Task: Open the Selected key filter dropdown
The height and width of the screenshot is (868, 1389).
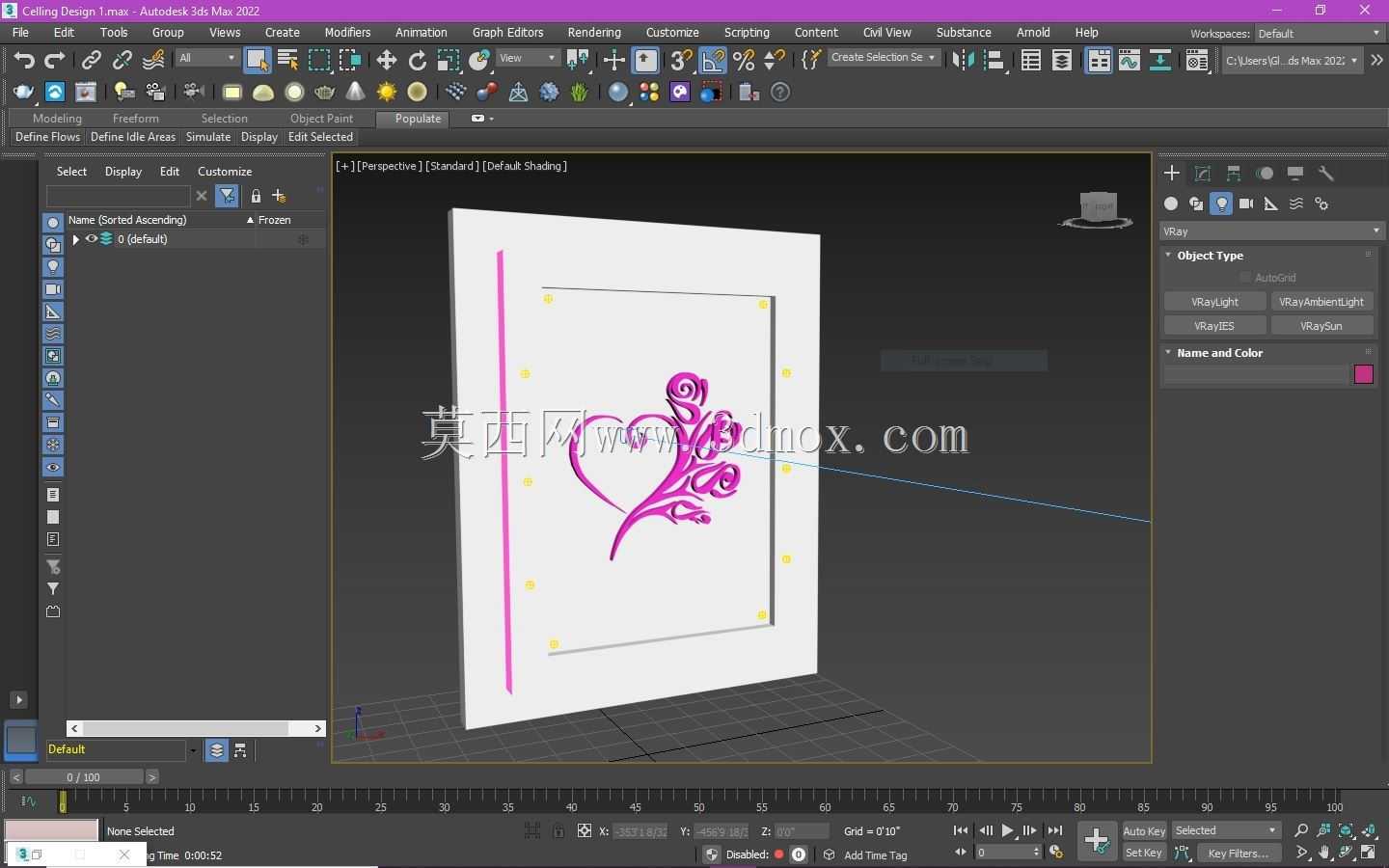Action: tap(1226, 830)
